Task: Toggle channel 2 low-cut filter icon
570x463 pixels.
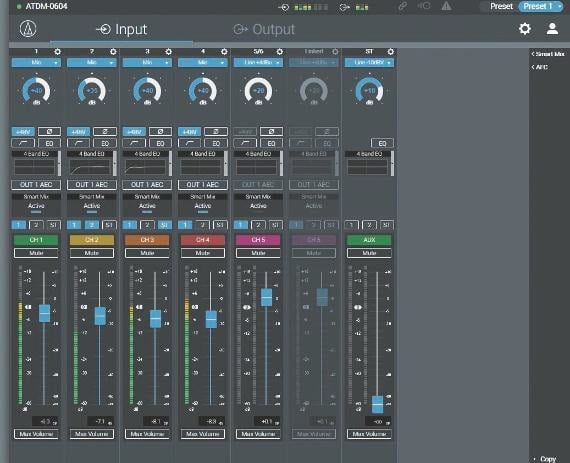Action: coord(79,143)
